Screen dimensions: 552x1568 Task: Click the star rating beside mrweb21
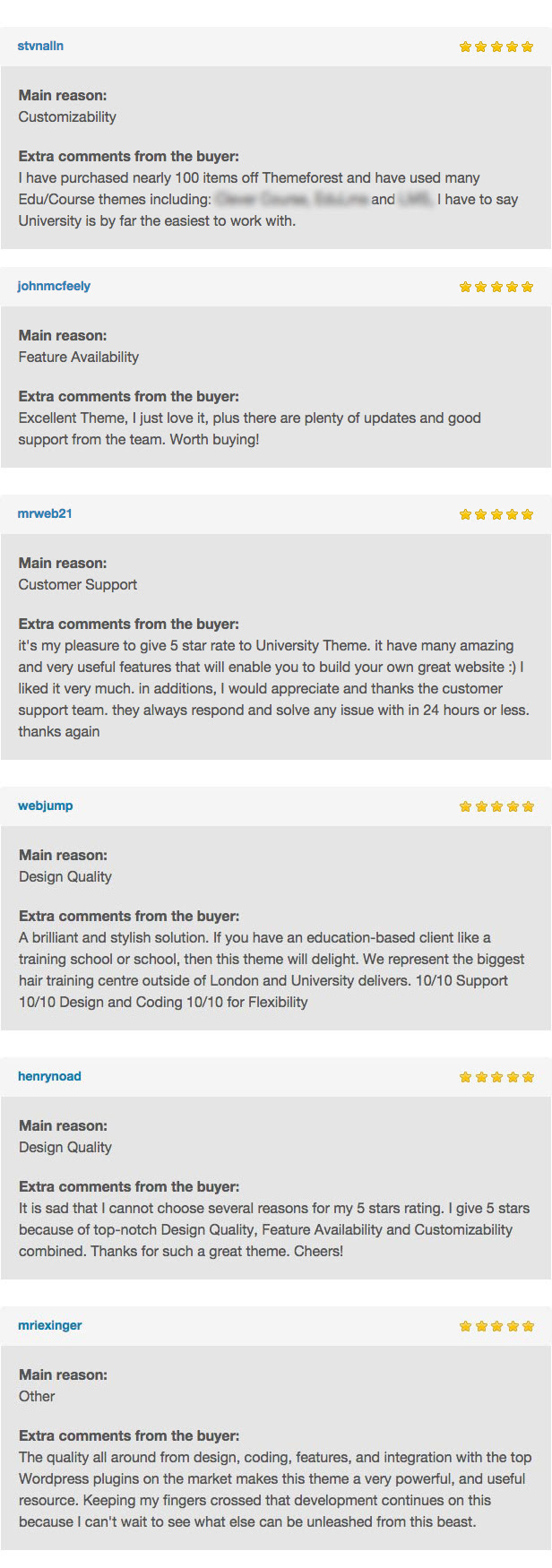(496, 514)
